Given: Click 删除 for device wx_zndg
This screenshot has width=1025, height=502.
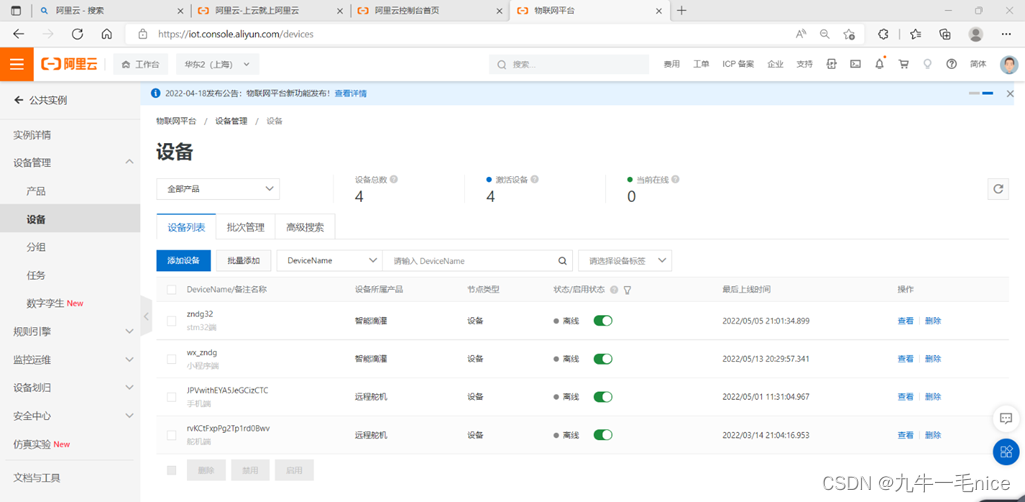Looking at the screenshot, I should tap(933, 359).
